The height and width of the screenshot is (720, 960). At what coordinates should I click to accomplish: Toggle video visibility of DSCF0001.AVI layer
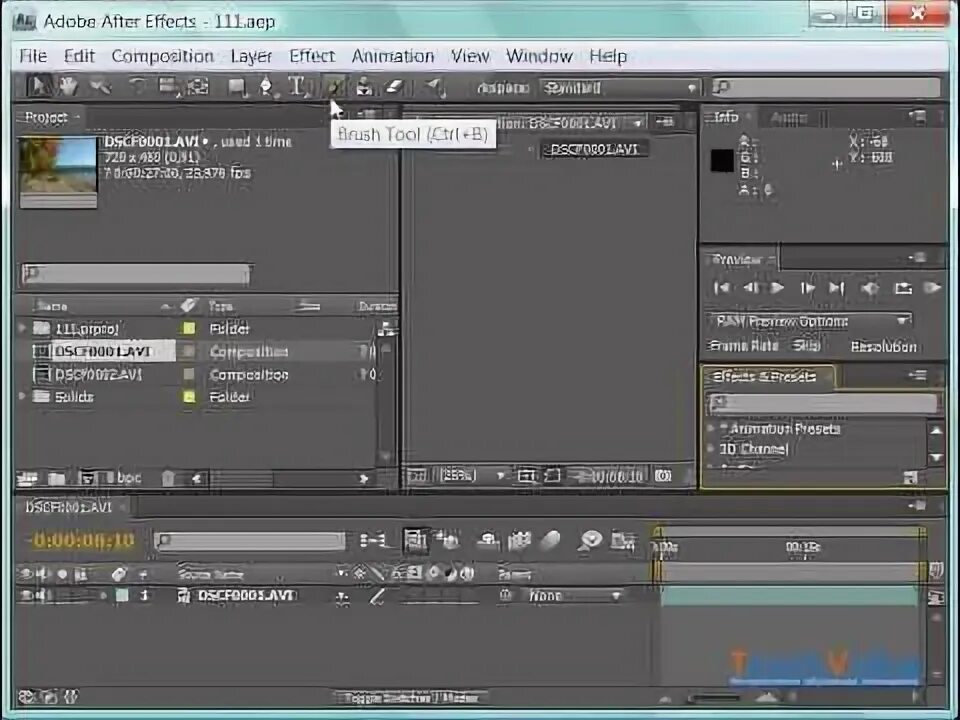tap(26, 595)
